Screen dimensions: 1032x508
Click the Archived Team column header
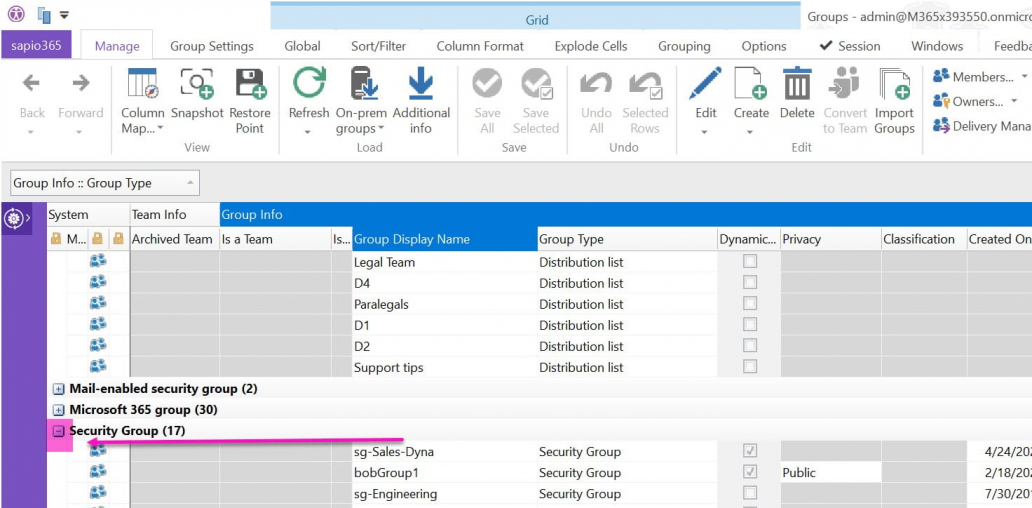point(174,239)
